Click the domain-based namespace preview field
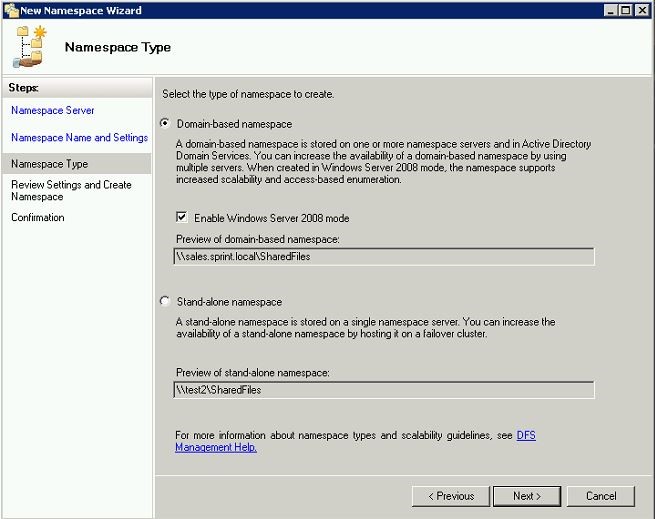This screenshot has height=519, width=655. pyautogui.click(x=384, y=257)
